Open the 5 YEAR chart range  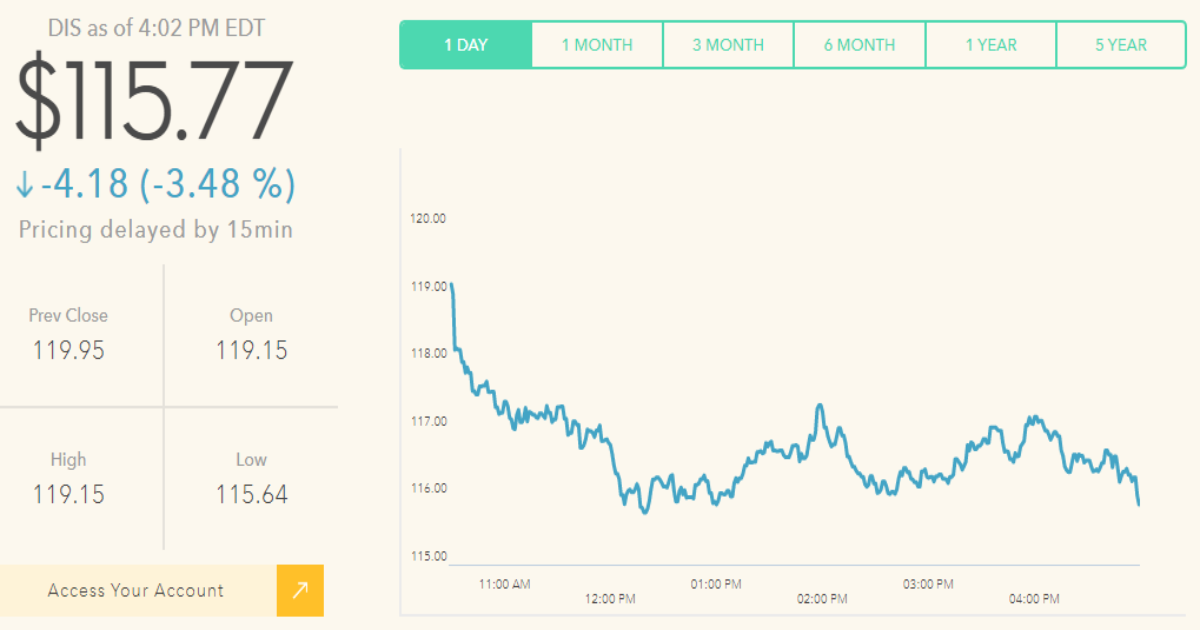point(1121,45)
